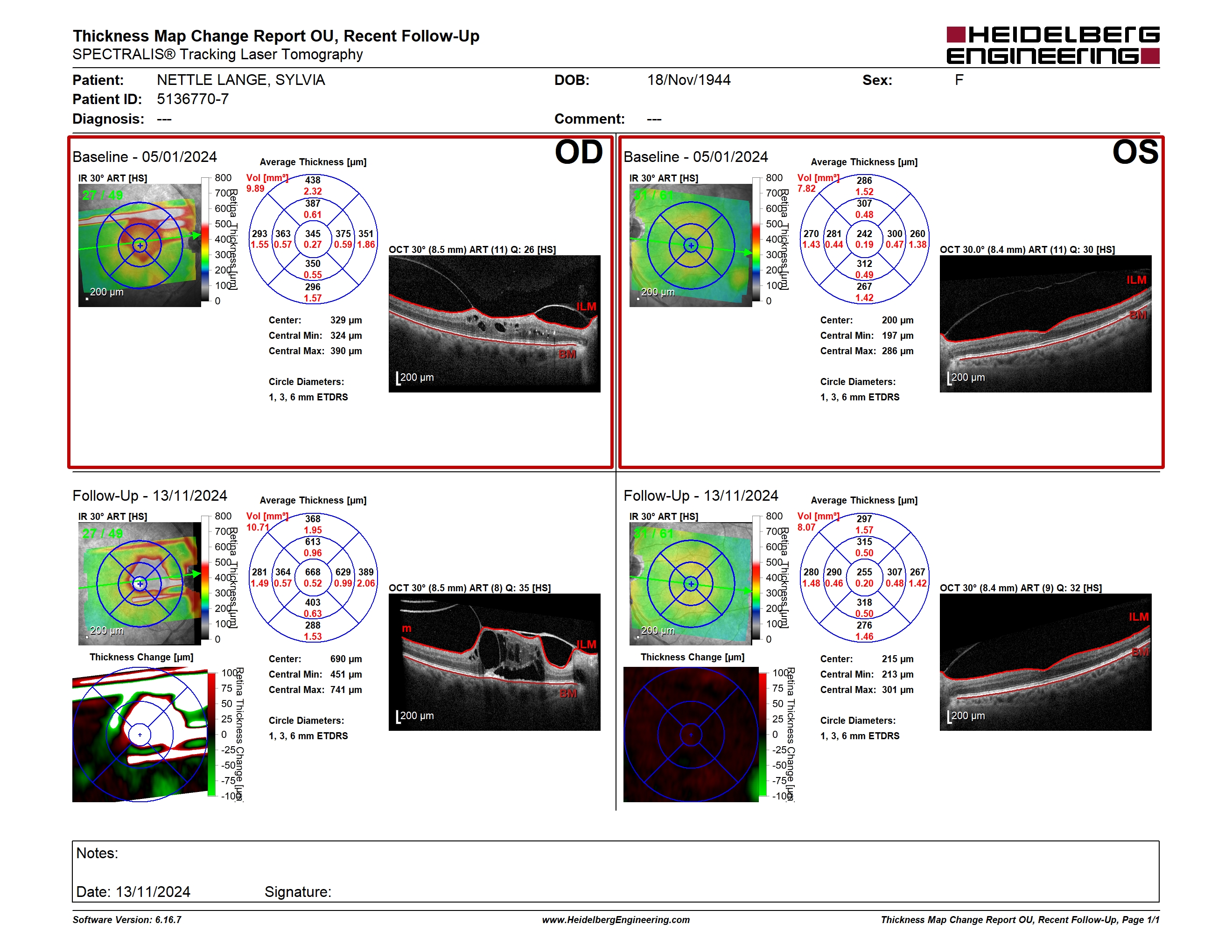Click the OD follow-up superior inner value 613
This screenshot has width=1232, height=952.
tap(313, 541)
